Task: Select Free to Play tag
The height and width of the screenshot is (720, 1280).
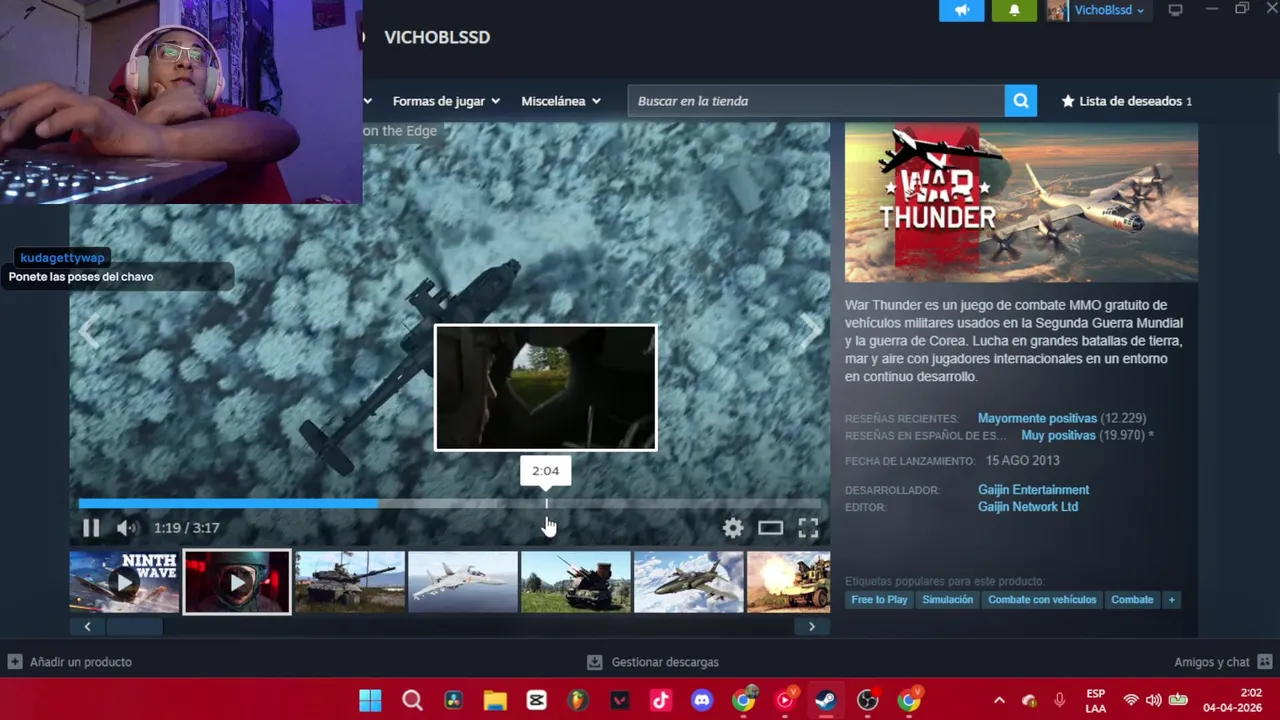Action: pos(880,600)
